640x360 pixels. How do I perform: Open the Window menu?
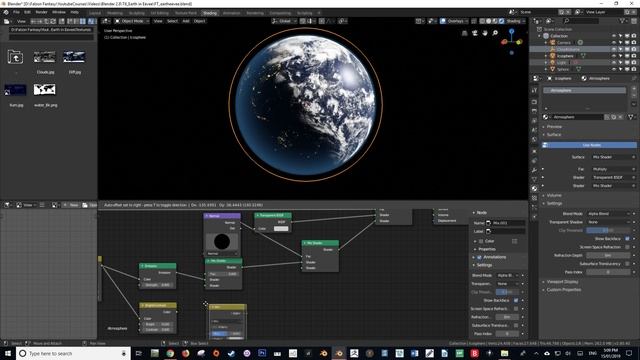(x=59, y=12)
